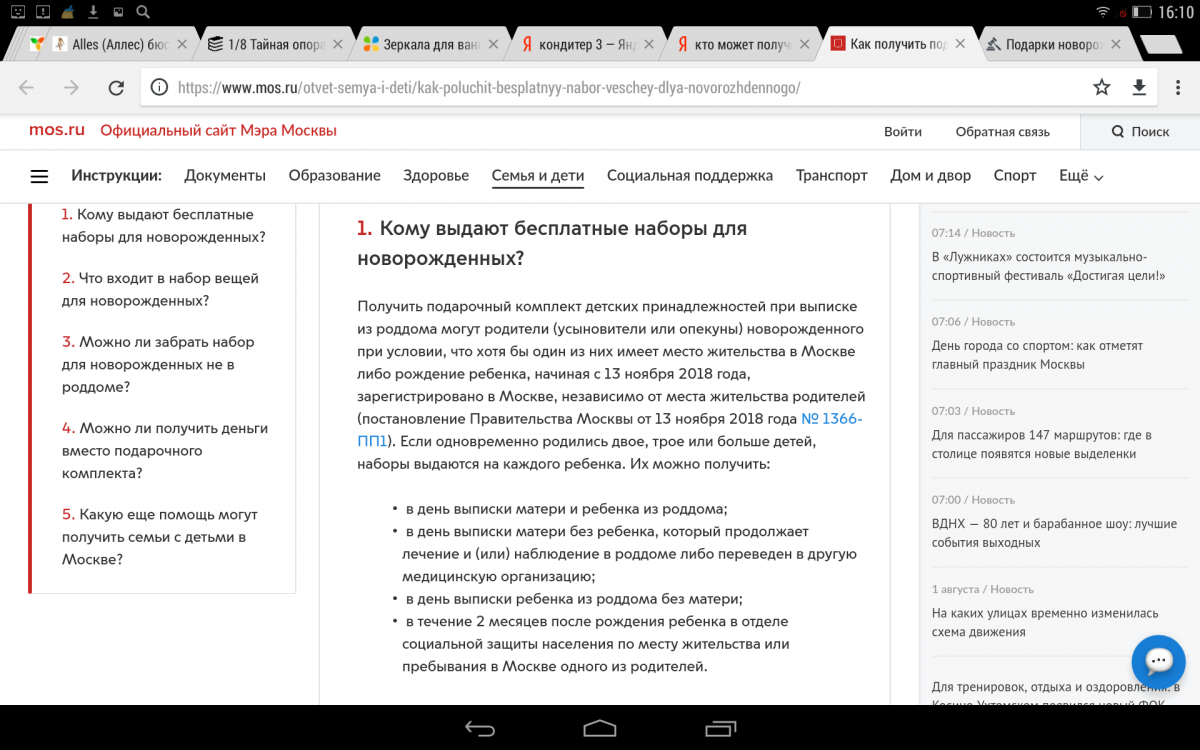Open the Документы section
This screenshot has height=750, width=1200.
225,176
